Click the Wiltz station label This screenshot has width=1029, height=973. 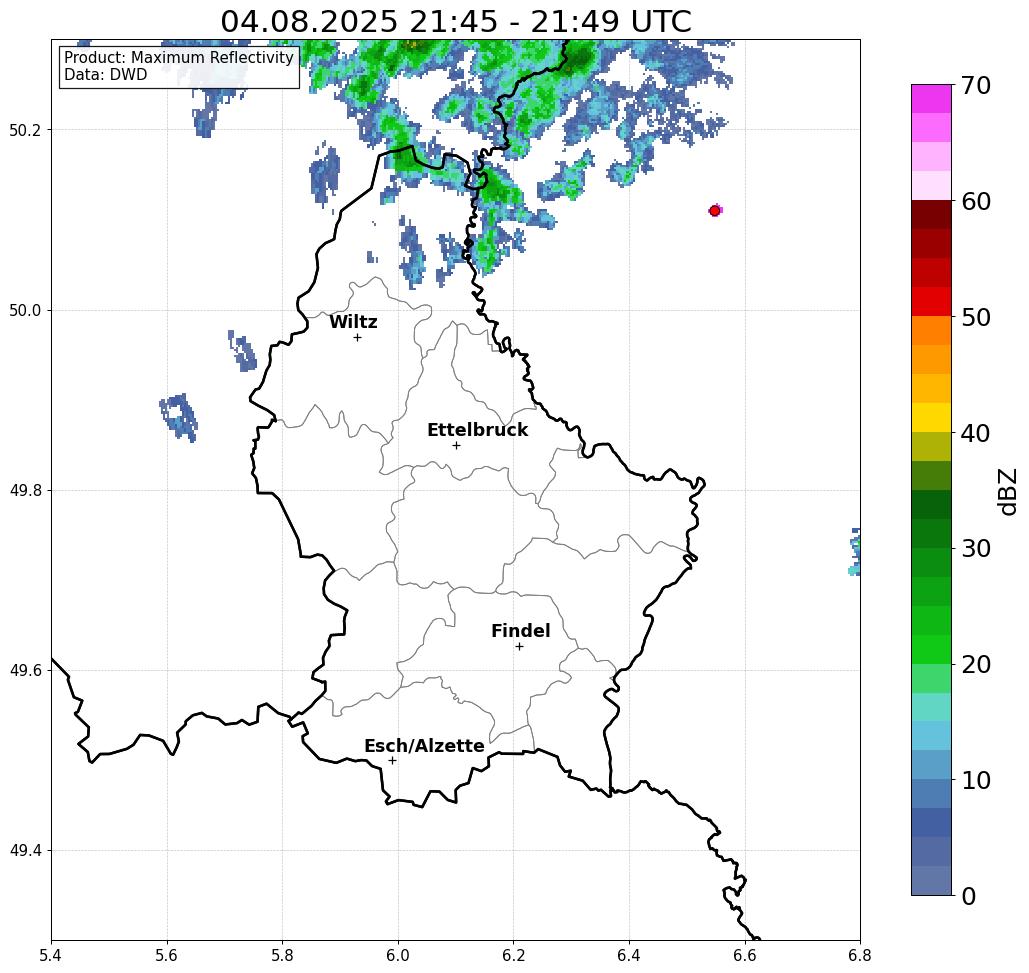pos(353,322)
